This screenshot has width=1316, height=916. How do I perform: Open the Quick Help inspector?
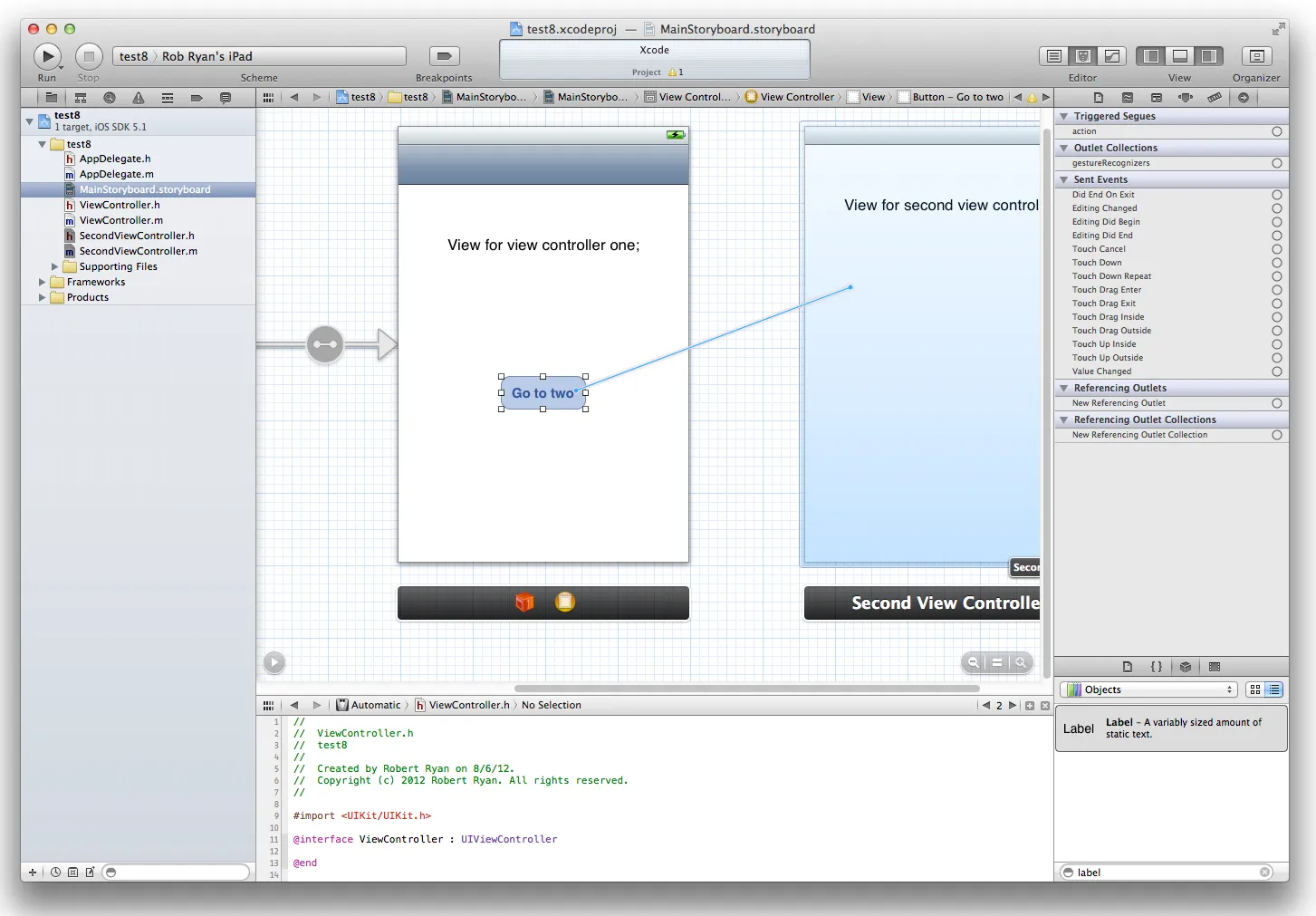[1128, 98]
